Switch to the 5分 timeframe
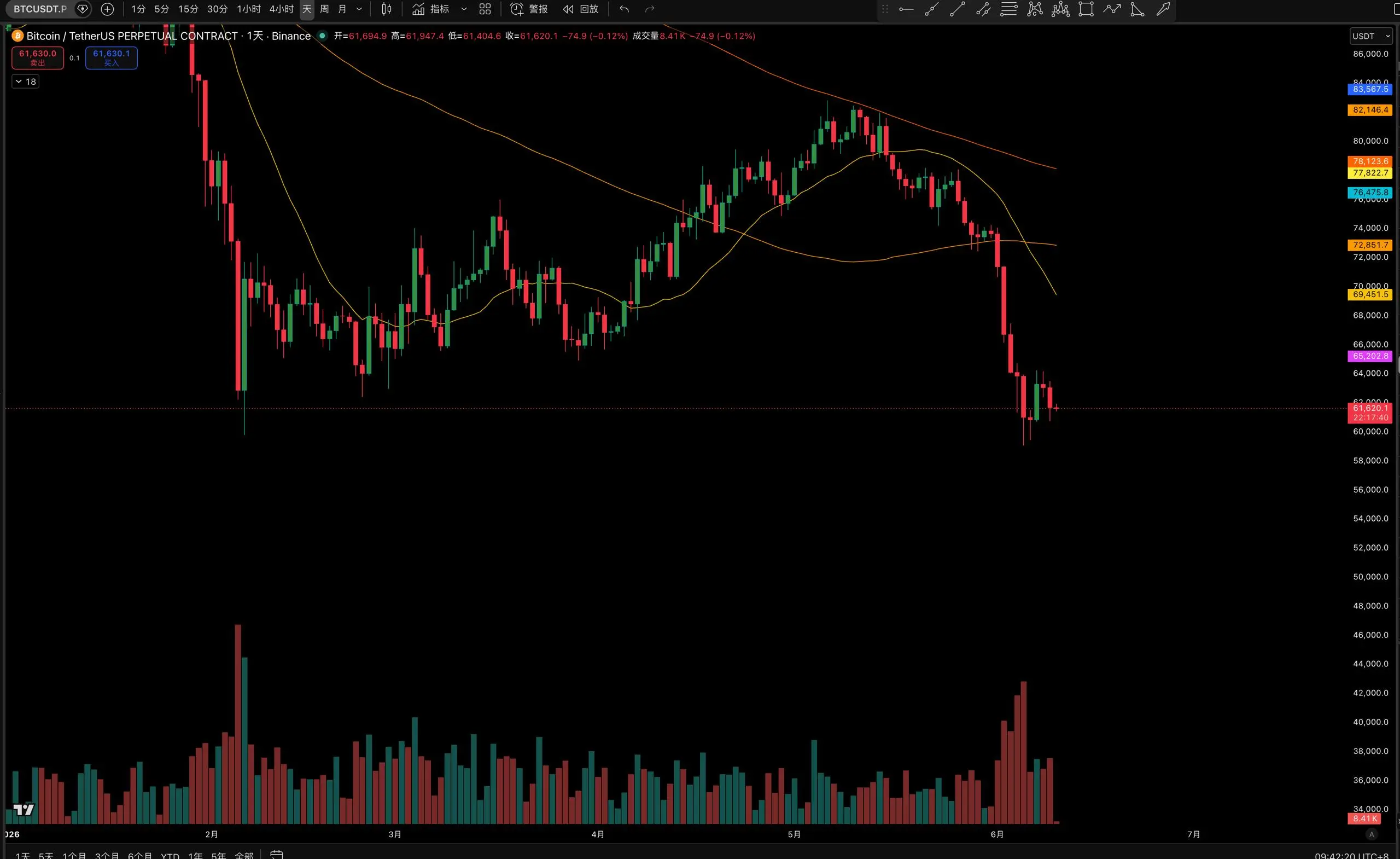 pyautogui.click(x=162, y=9)
